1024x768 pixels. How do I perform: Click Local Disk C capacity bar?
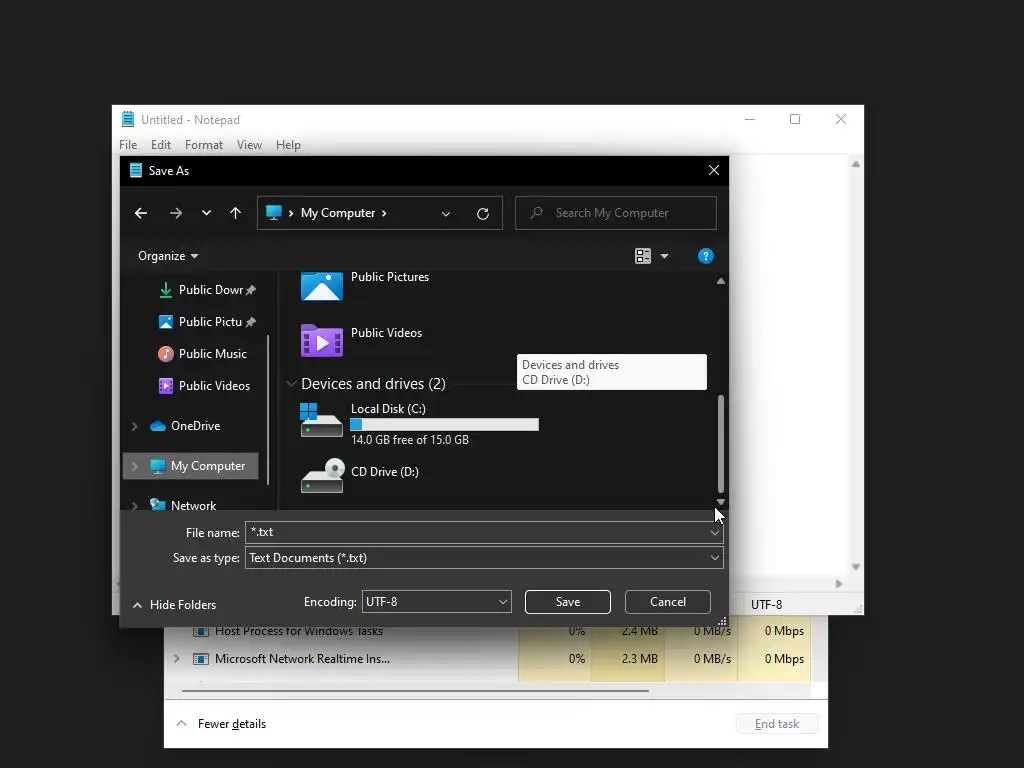(445, 424)
